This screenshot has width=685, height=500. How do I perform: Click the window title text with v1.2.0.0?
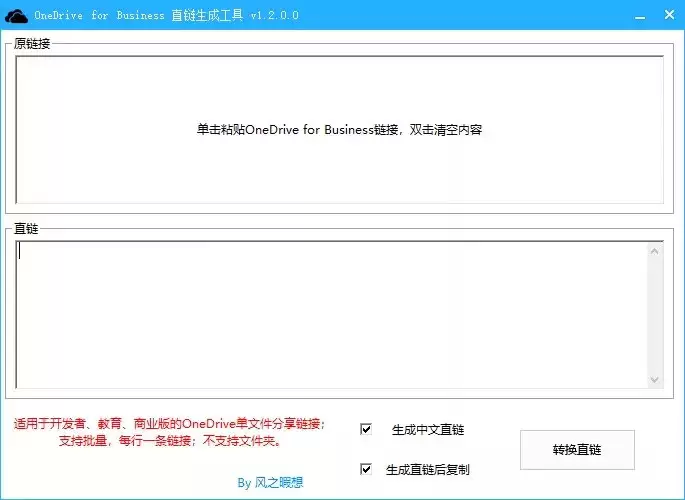(x=166, y=15)
